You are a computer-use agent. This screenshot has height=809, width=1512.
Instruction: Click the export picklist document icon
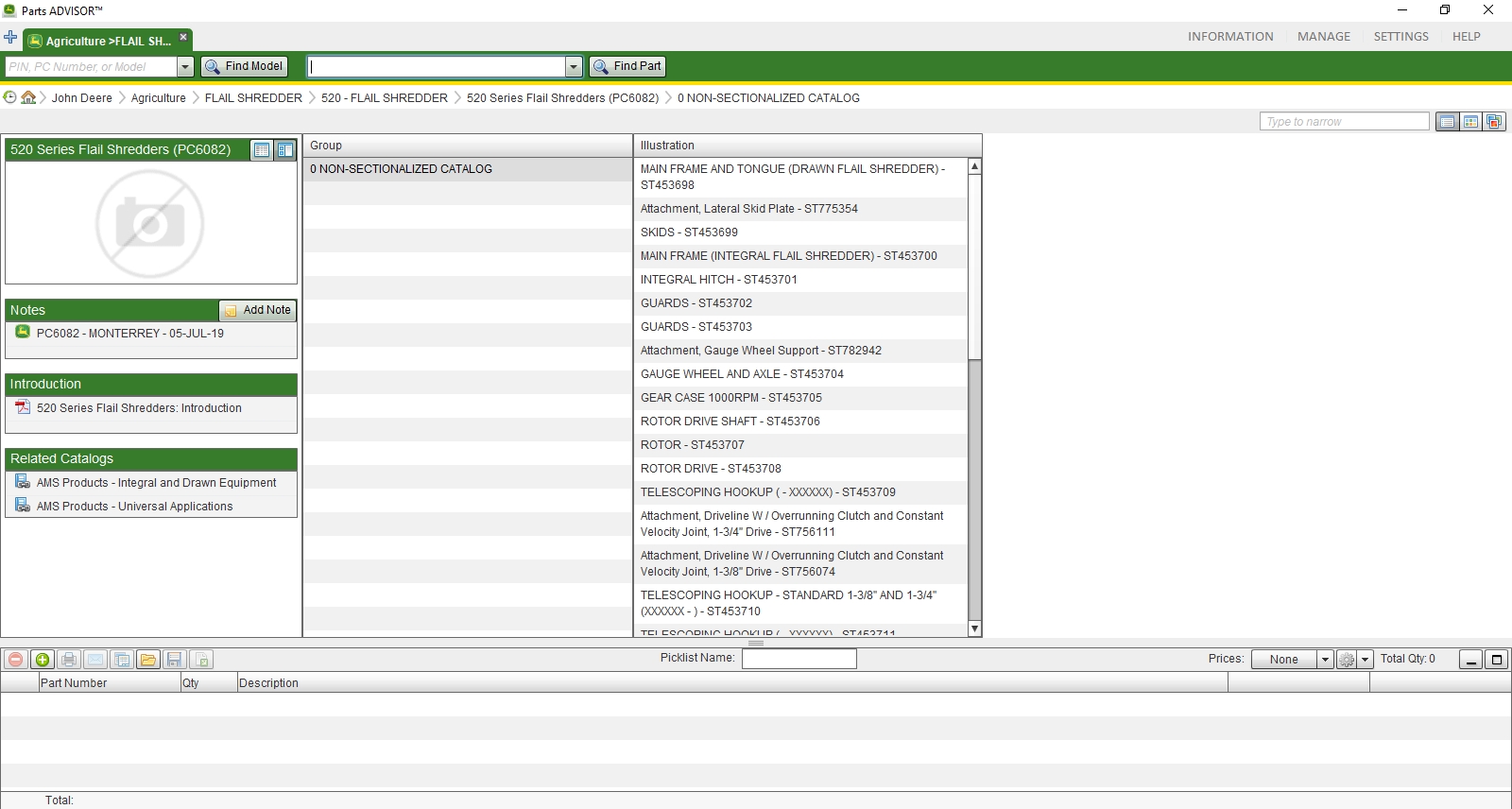(200, 660)
